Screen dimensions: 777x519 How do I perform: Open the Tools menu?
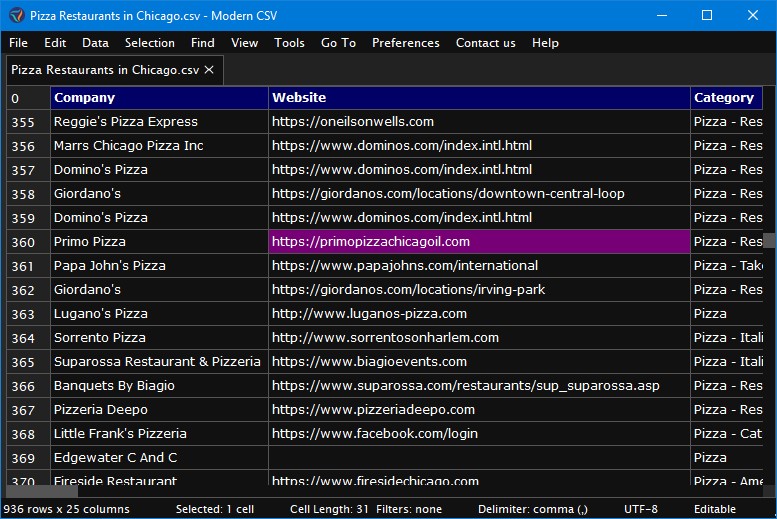(x=289, y=43)
